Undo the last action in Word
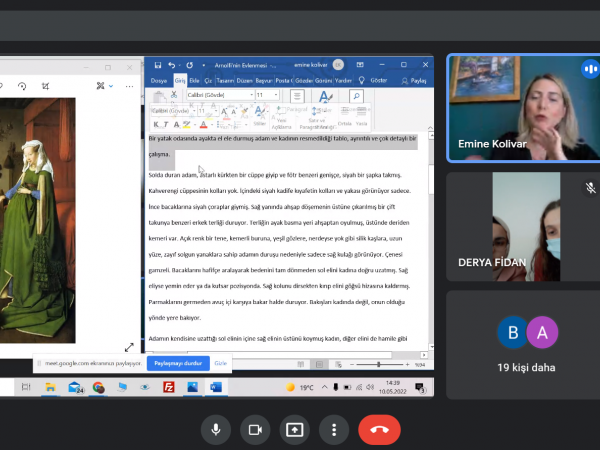600x450 pixels. (171, 65)
